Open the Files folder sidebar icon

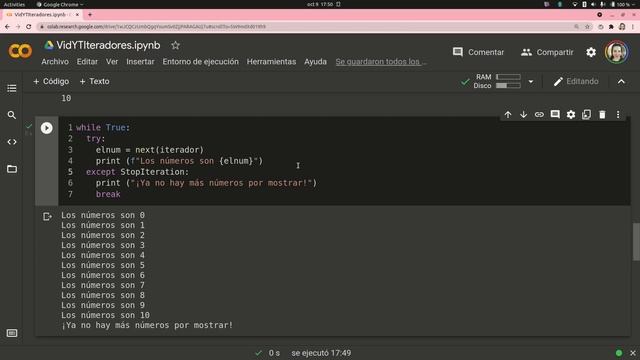12,169
